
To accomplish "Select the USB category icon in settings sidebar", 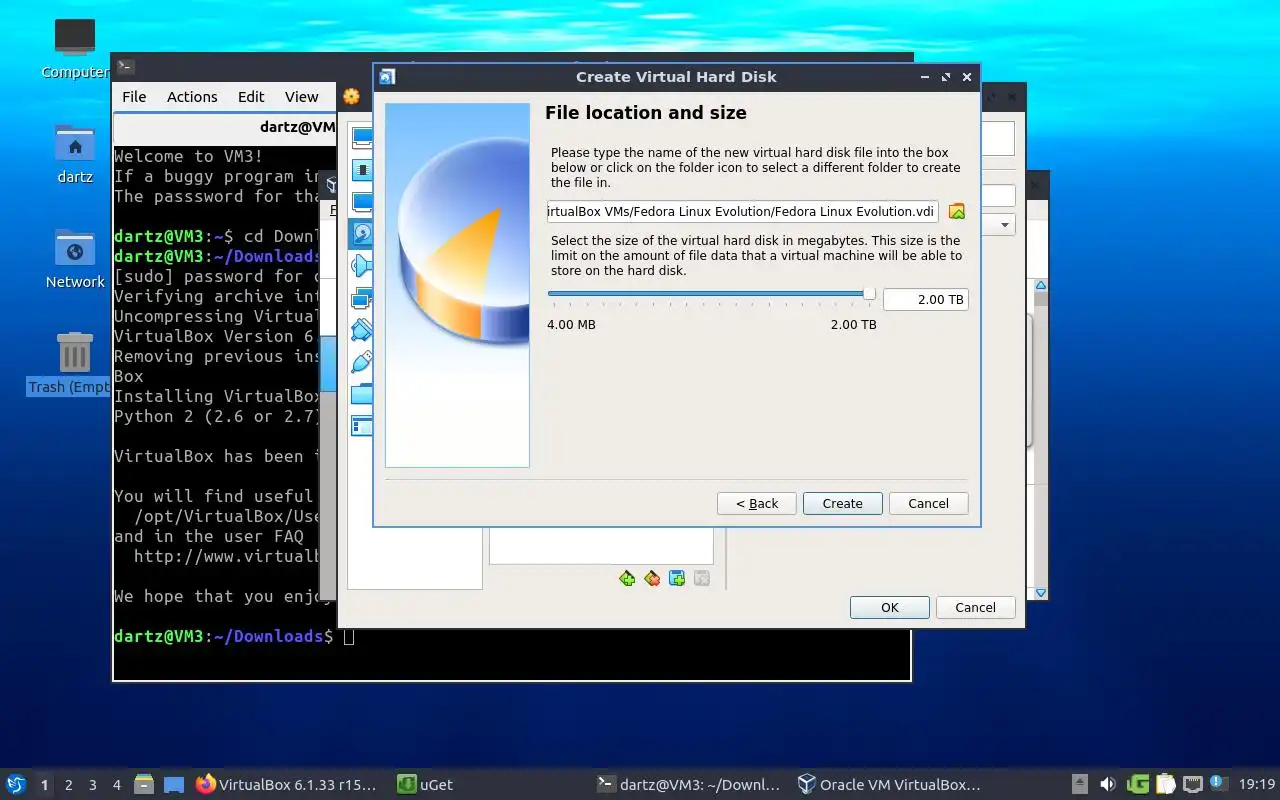I will point(361,362).
